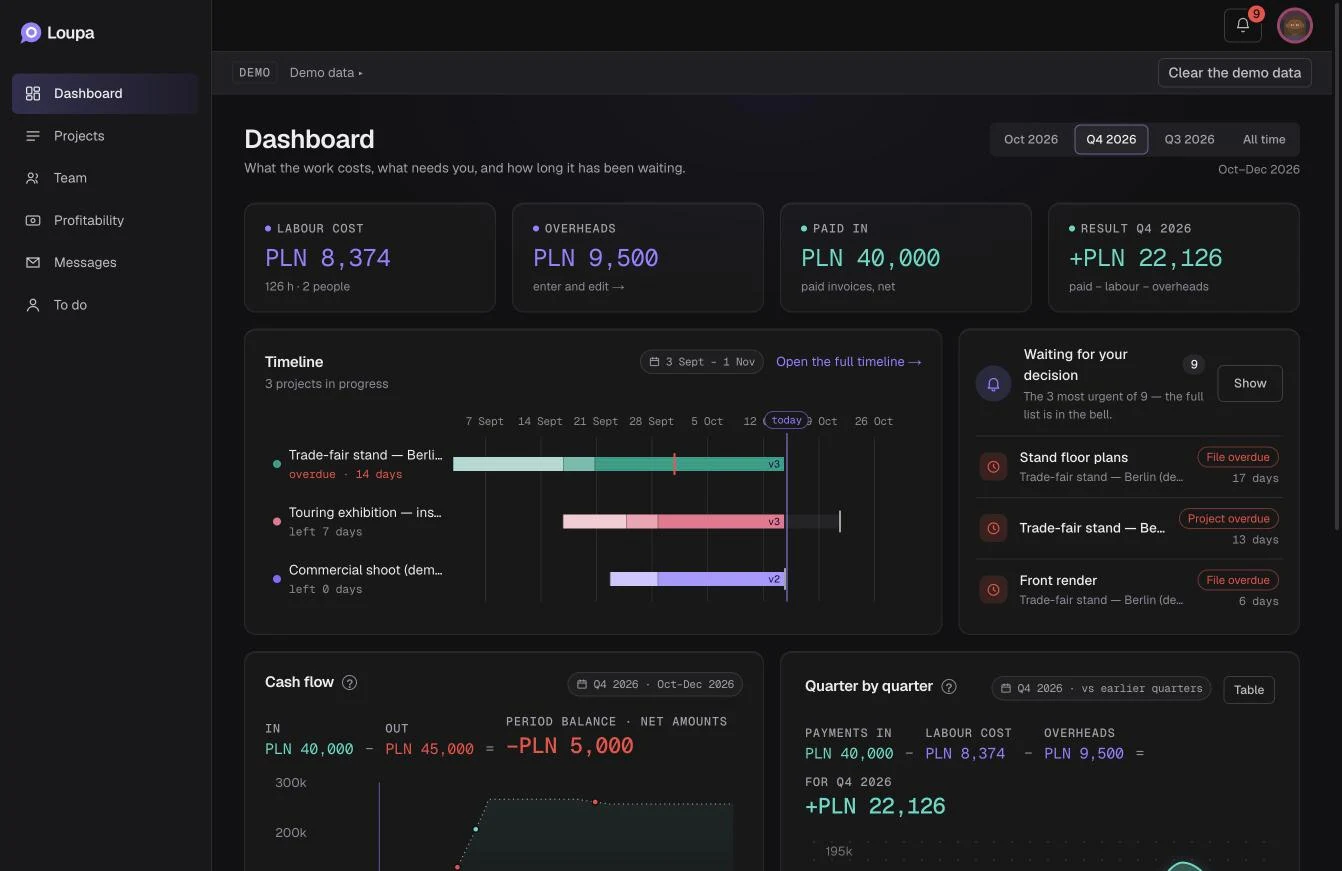Viewport: 1342px width, 871px height.
Task: Click the Loupa logo icon
Action: pos(31,33)
